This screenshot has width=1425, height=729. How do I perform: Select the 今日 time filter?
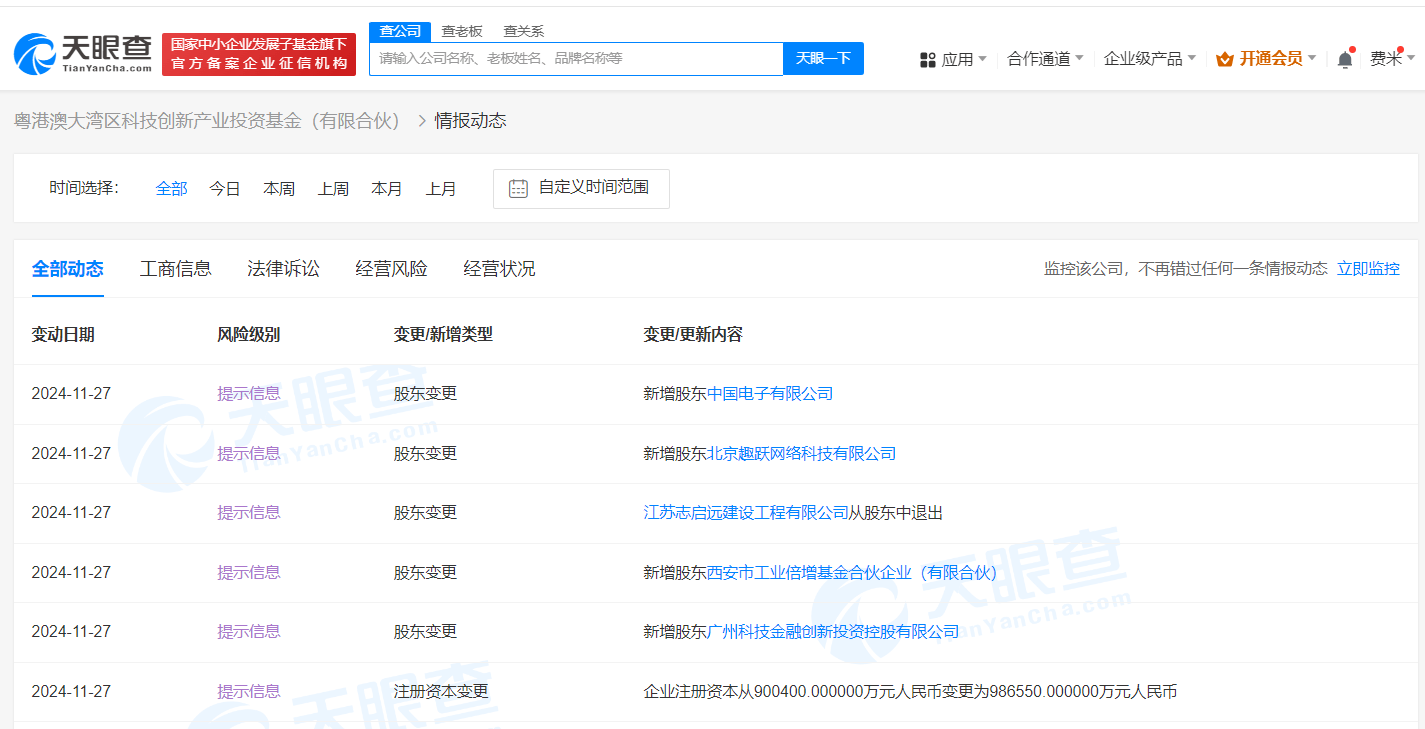pyautogui.click(x=225, y=188)
